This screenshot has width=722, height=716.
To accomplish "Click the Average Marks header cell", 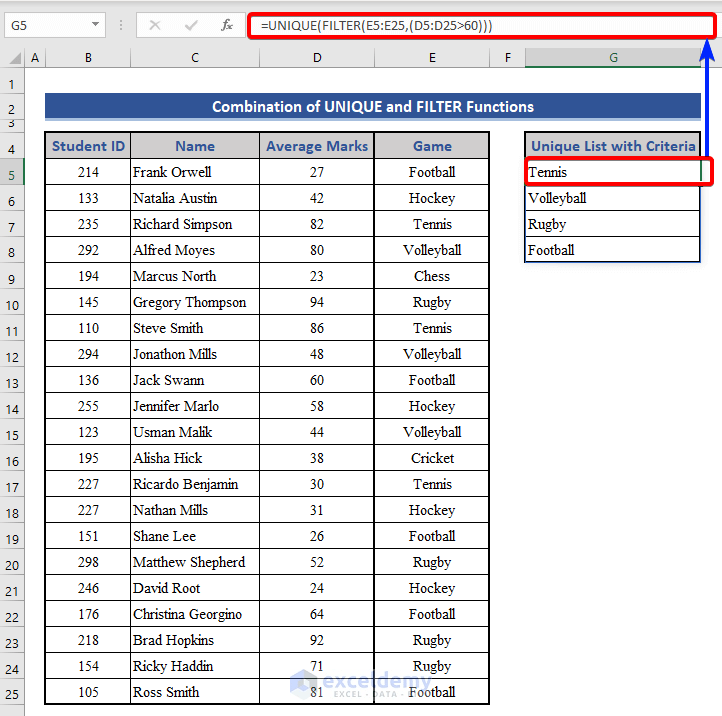I will 317,146.
